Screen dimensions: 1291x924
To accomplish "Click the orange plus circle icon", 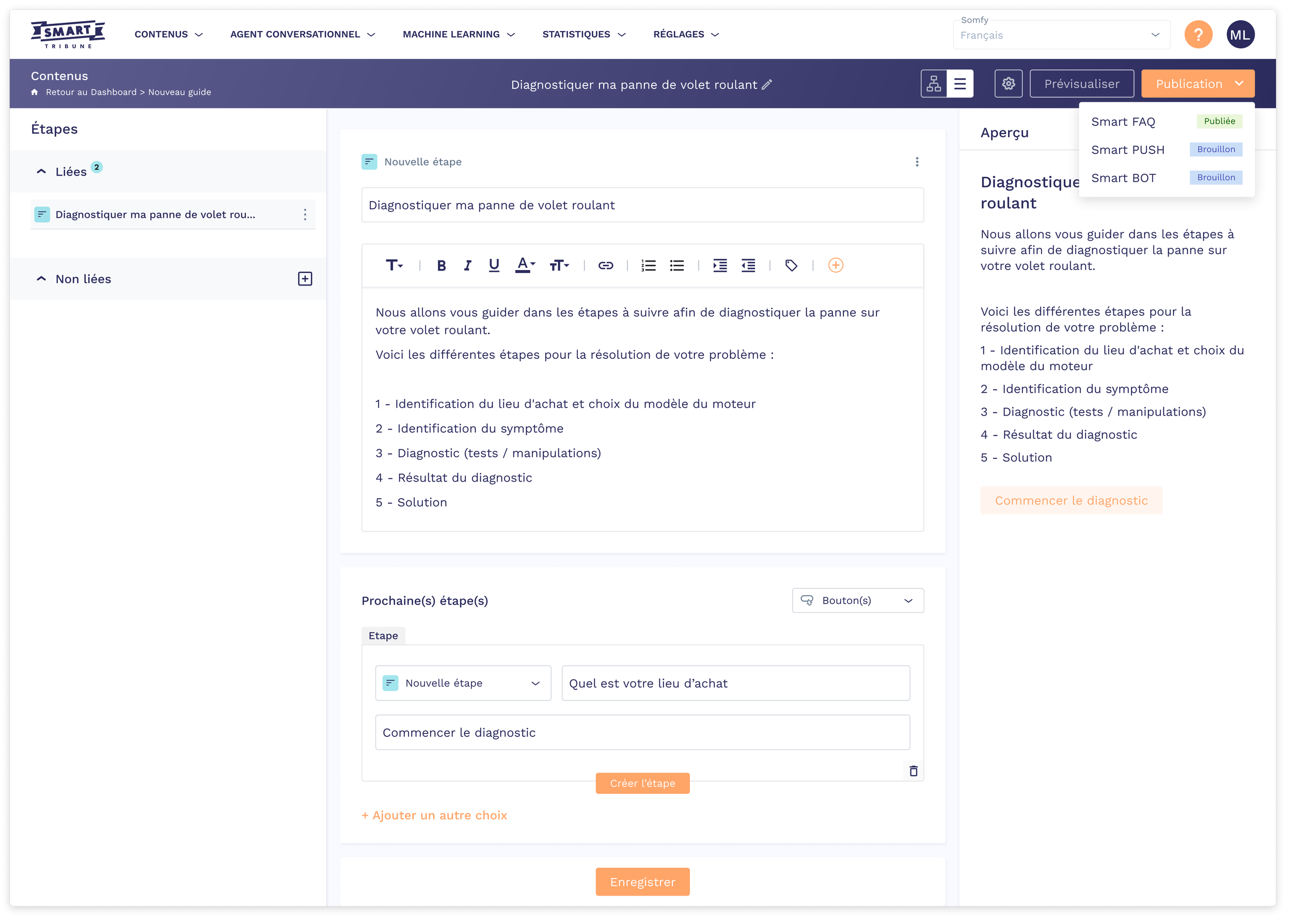I will pos(835,266).
